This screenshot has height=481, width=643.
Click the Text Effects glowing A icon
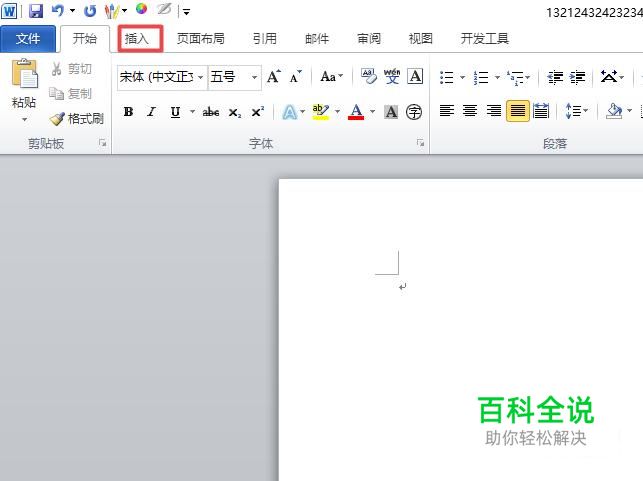tap(290, 112)
